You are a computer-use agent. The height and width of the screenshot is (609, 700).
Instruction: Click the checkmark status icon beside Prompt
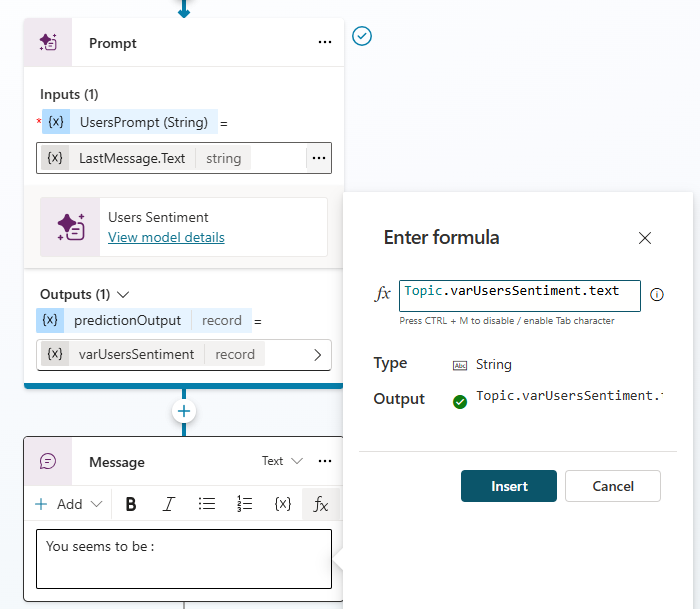(362, 36)
